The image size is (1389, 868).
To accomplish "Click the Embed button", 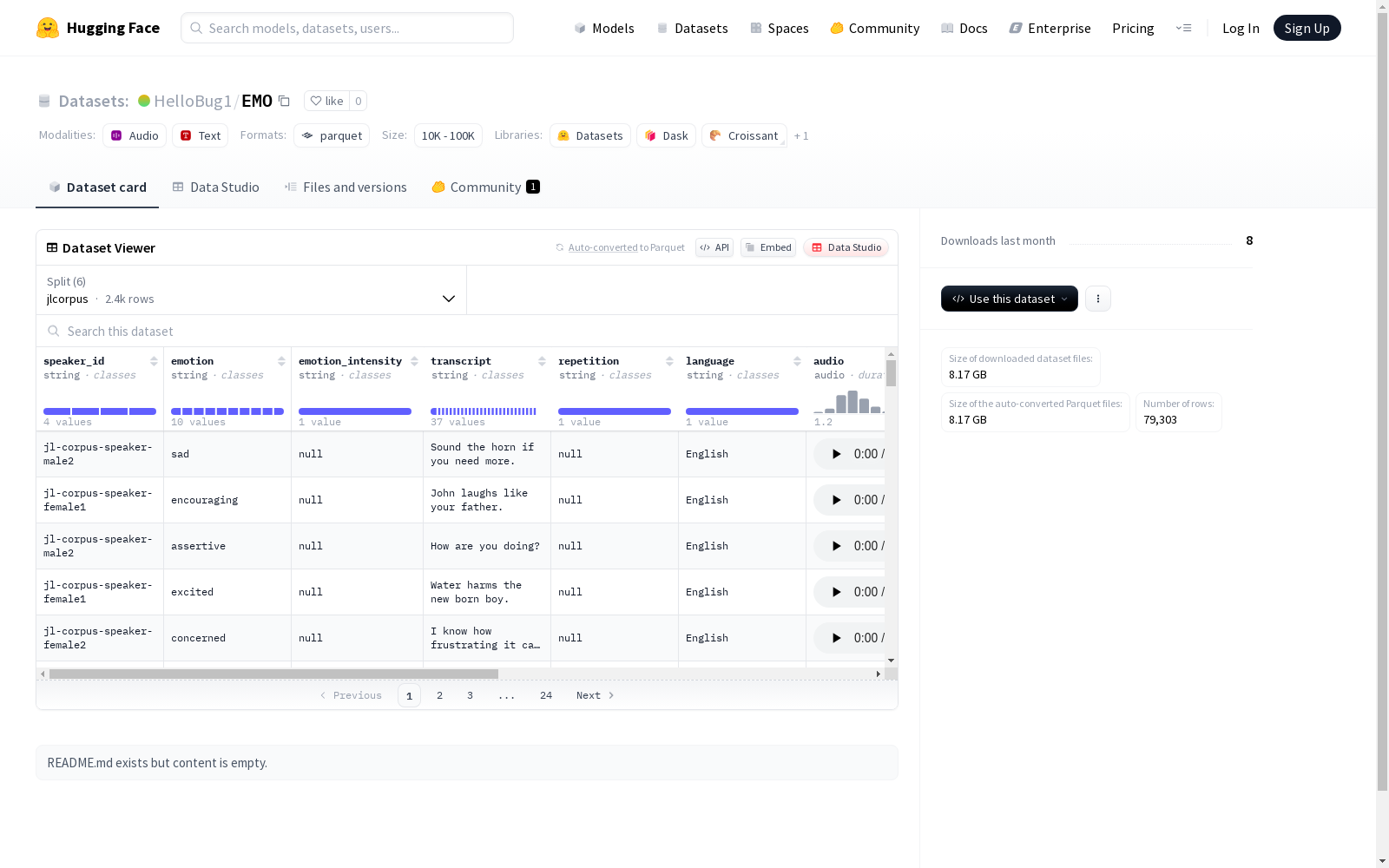I will [x=768, y=247].
